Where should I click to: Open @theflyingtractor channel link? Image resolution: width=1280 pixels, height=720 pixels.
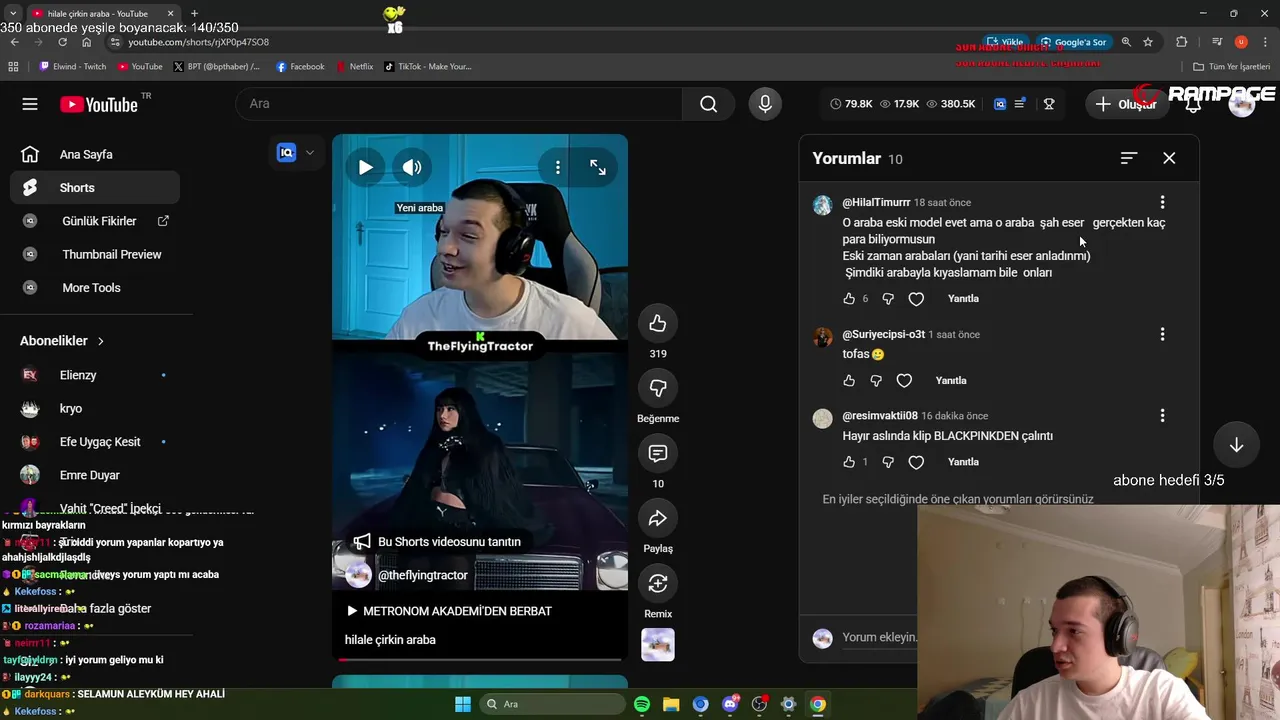(x=423, y=575)
